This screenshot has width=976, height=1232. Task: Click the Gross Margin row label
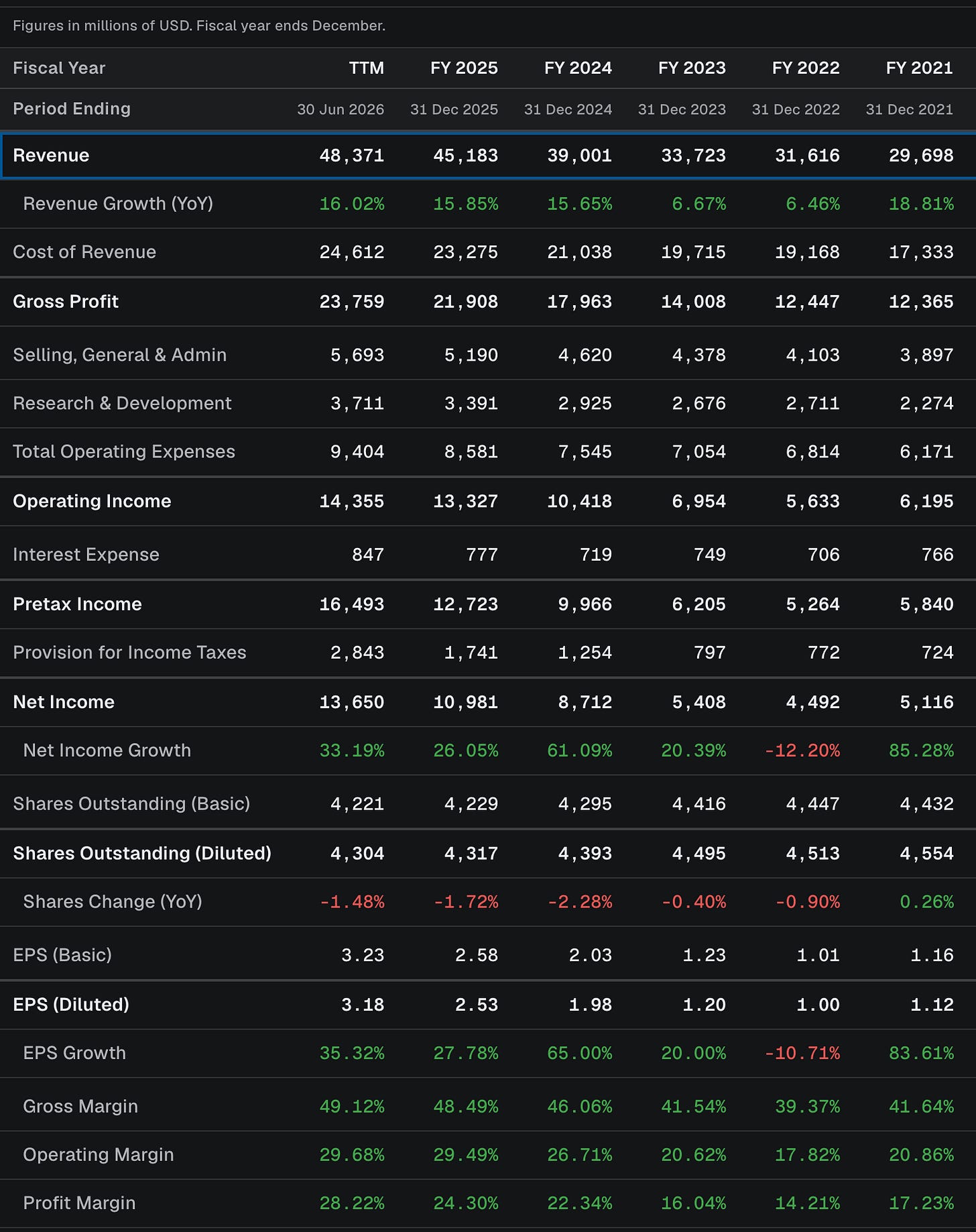tap(80, 1107)
